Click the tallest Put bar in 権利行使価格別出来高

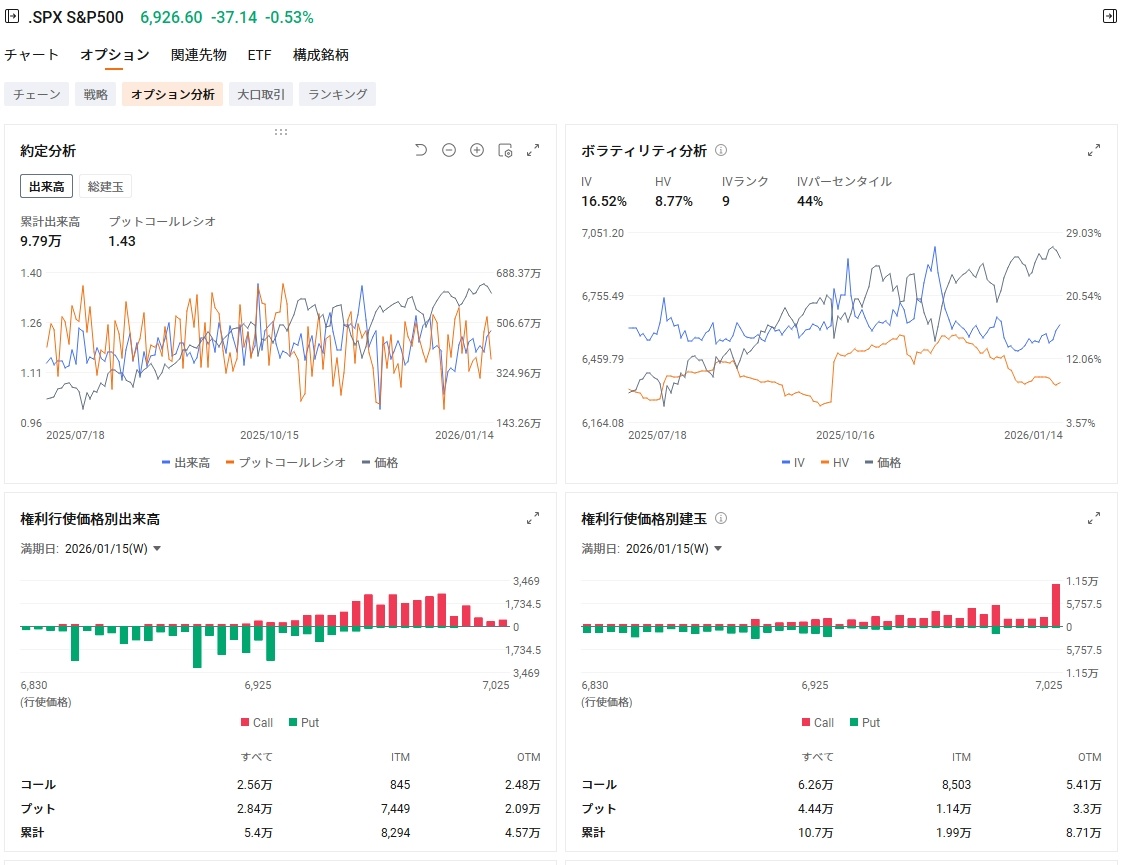197,648
